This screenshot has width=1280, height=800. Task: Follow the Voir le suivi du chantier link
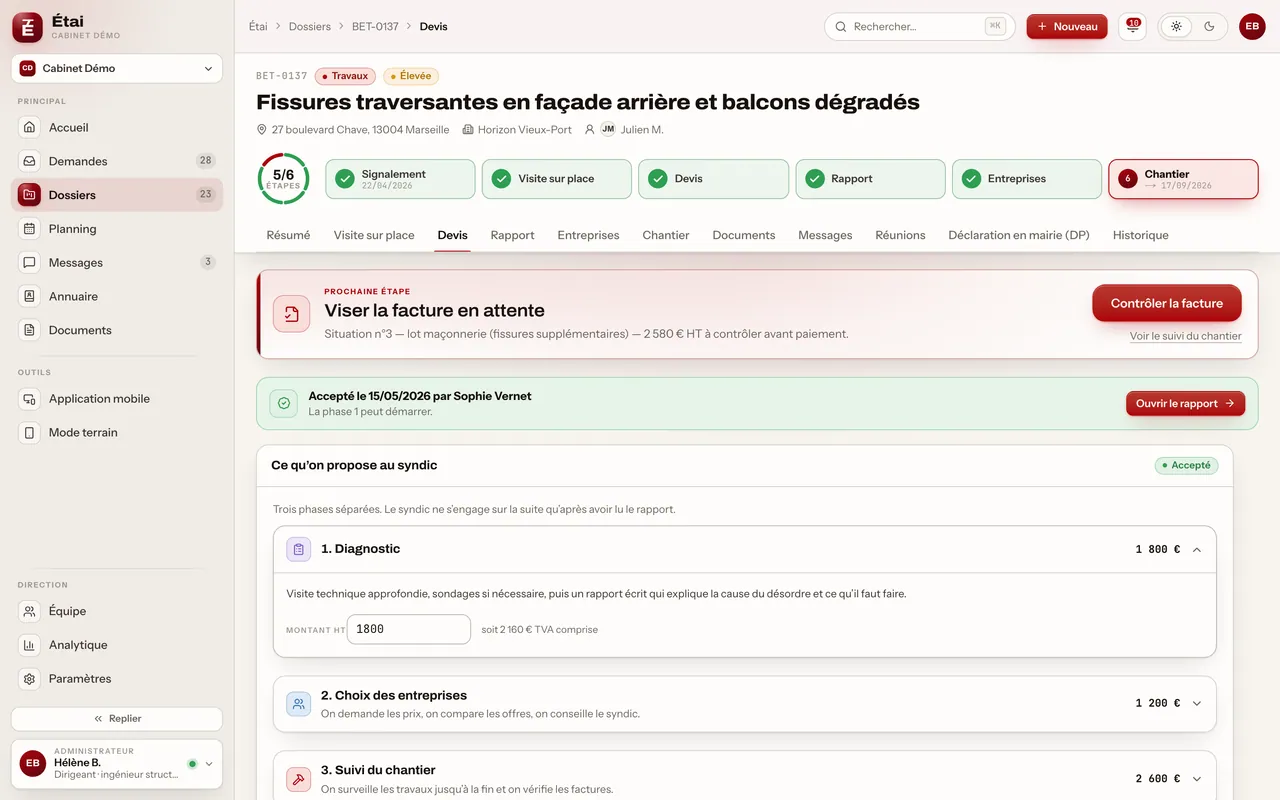click(x=1186, y=337)
